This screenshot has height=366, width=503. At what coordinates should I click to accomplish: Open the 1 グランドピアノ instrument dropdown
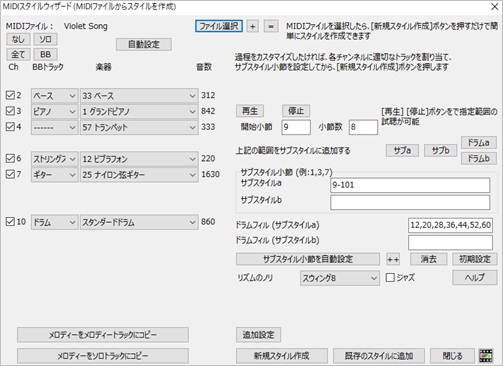[139, 111]
